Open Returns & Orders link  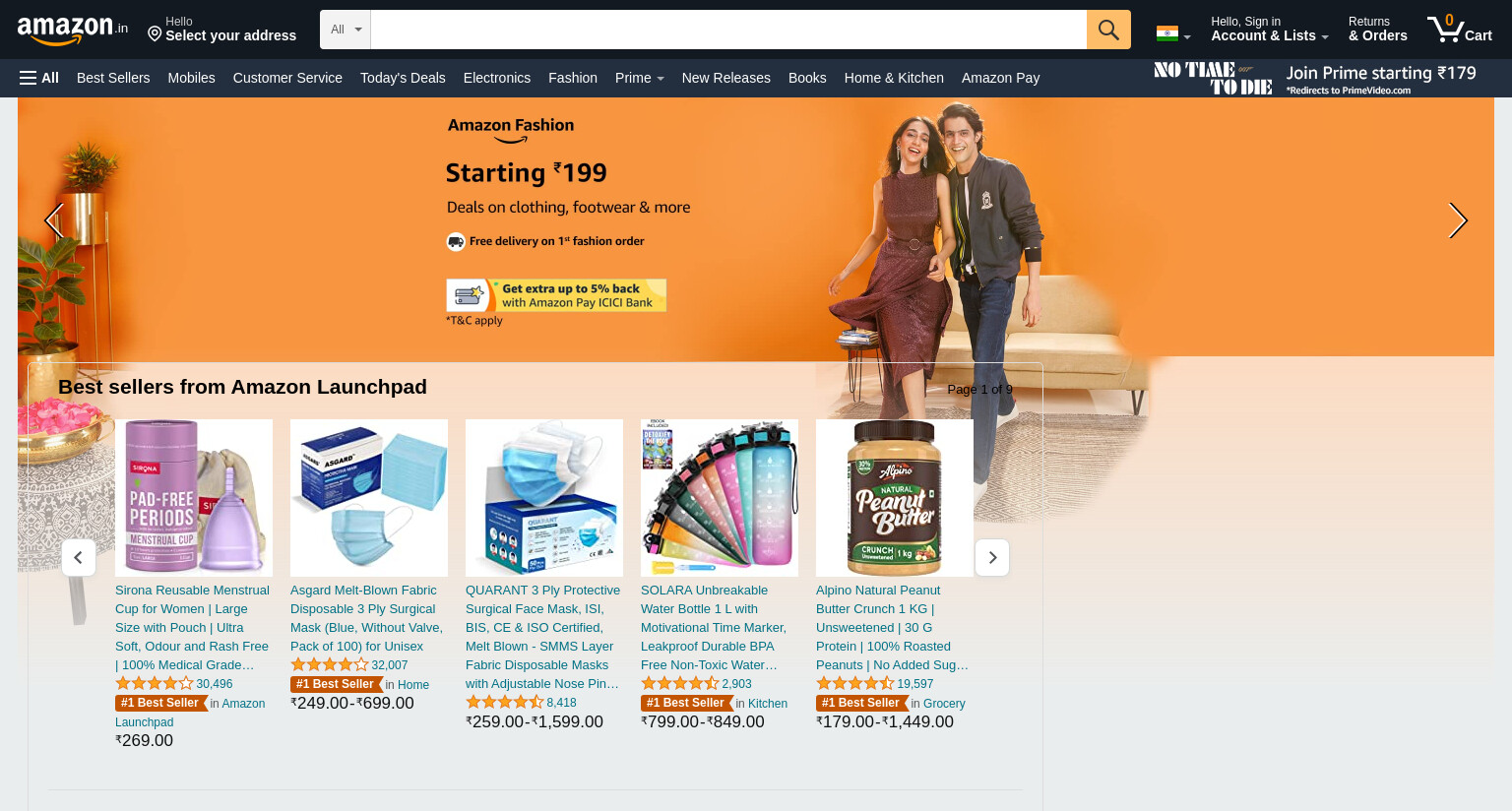pos(1377,30)
